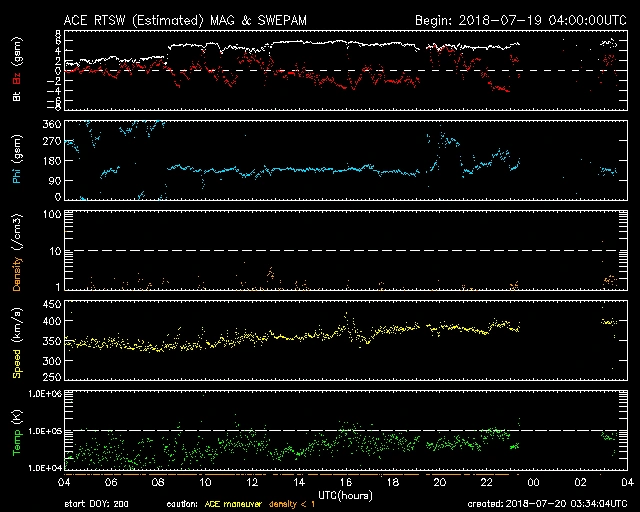Click the '00' hour tick label
Screen dimensions: 640x512
click(533, 483)
